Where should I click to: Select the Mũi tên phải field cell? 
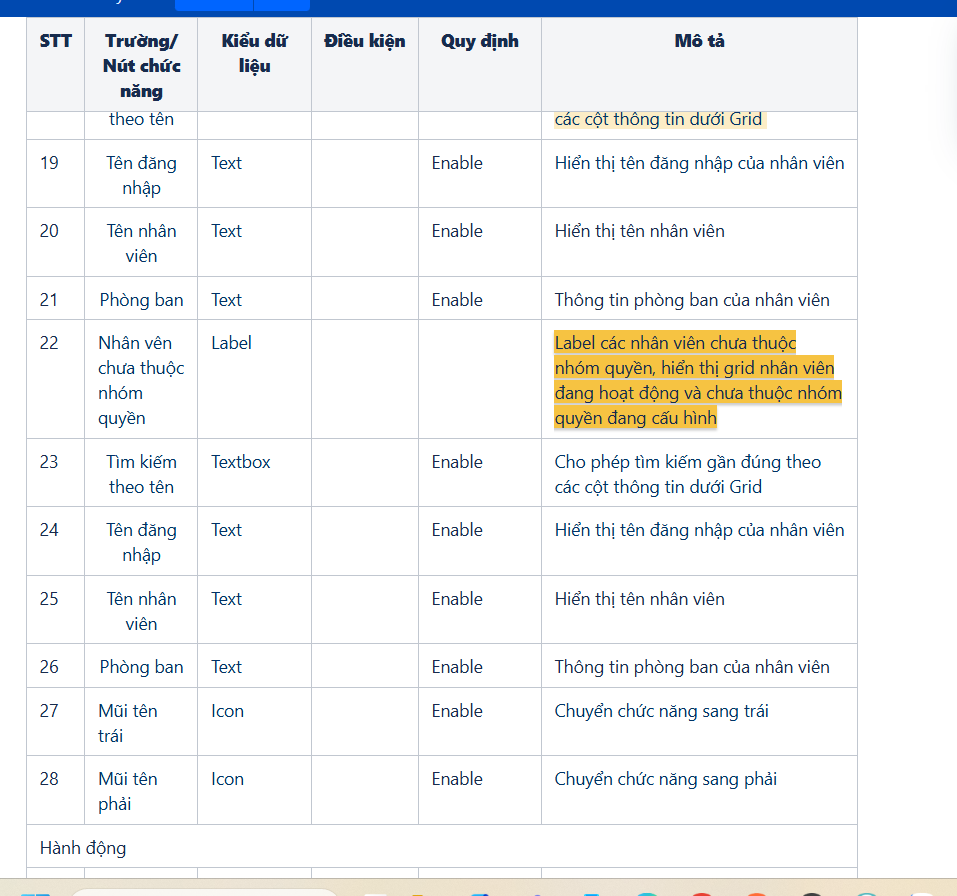click(x=128, y=791)
